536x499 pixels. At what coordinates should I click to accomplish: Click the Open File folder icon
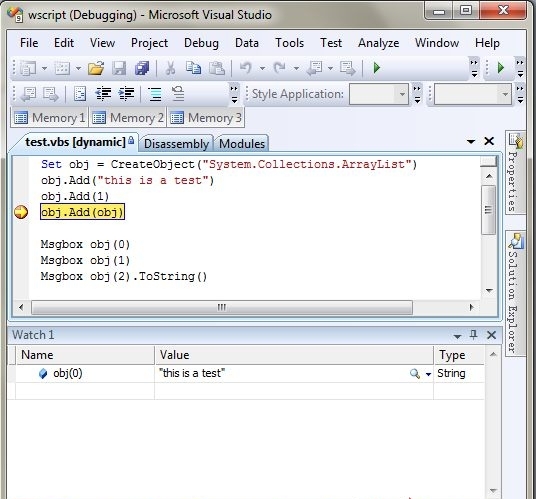pyautogui.click(x=96, y=68)
